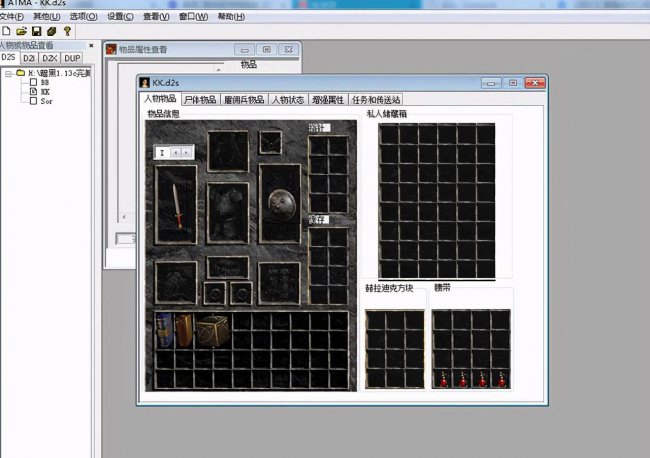Viewport: 650px width, 458px height.
Task: Close the character/item browser side panel
Action: (91, 46)
